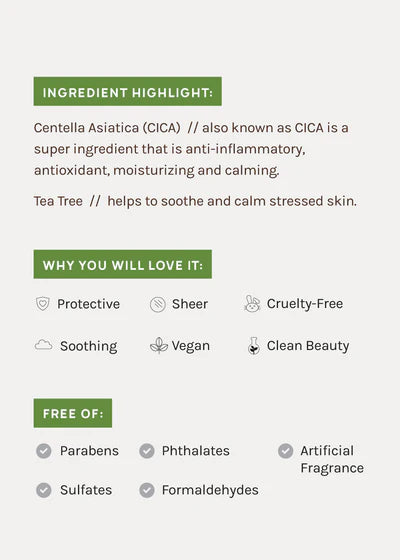Click the Phthalates checkmark icon
This screenshot has width=400, height=560.
click(x=147, y=451)
